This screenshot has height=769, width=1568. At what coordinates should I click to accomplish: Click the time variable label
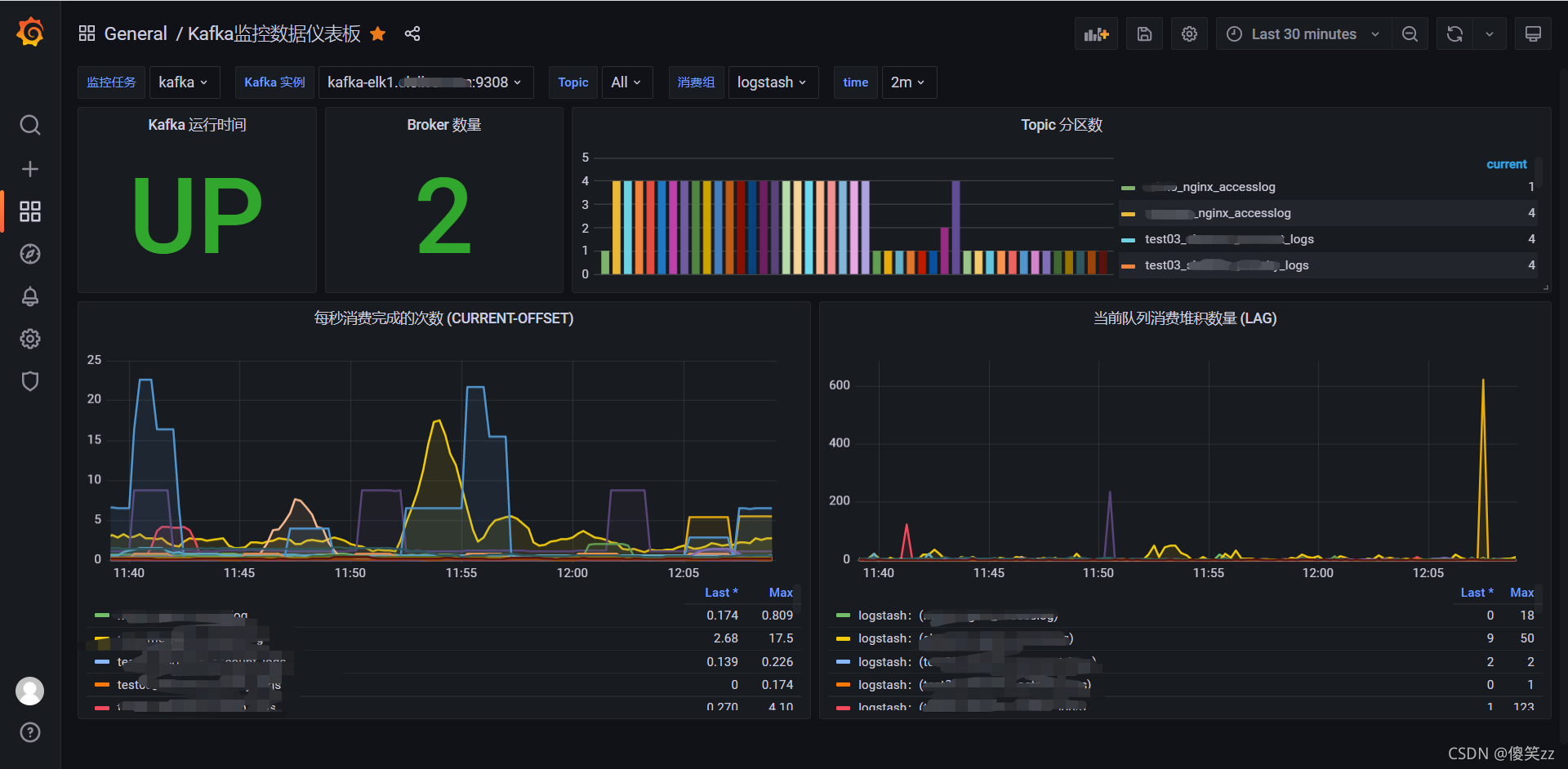855,82
